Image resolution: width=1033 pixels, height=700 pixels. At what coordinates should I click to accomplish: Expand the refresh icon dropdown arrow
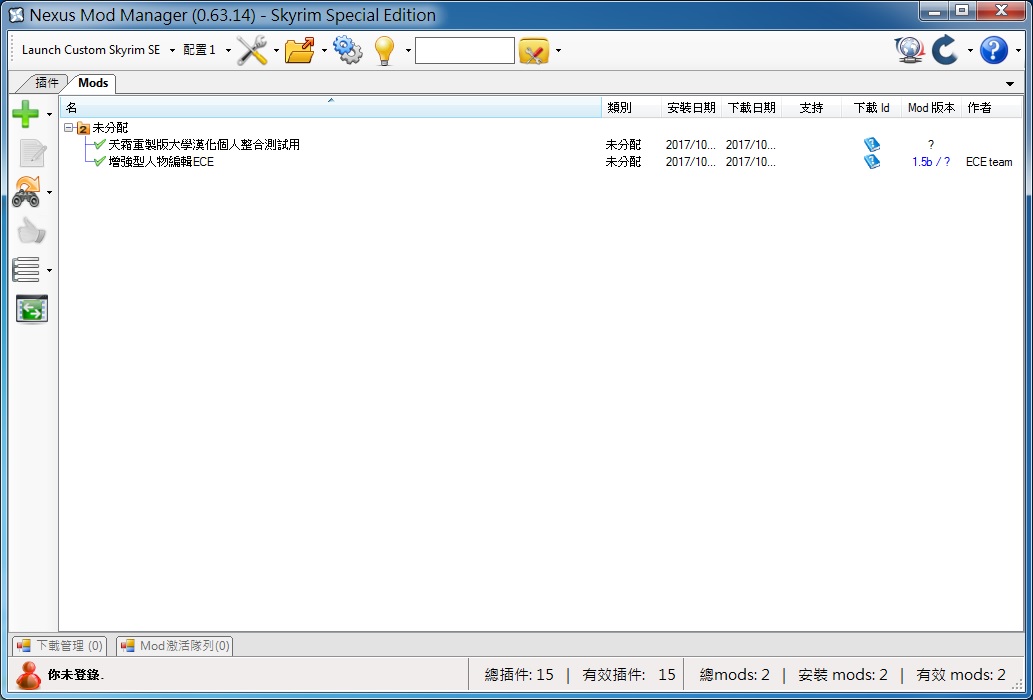tap(970, 51)
